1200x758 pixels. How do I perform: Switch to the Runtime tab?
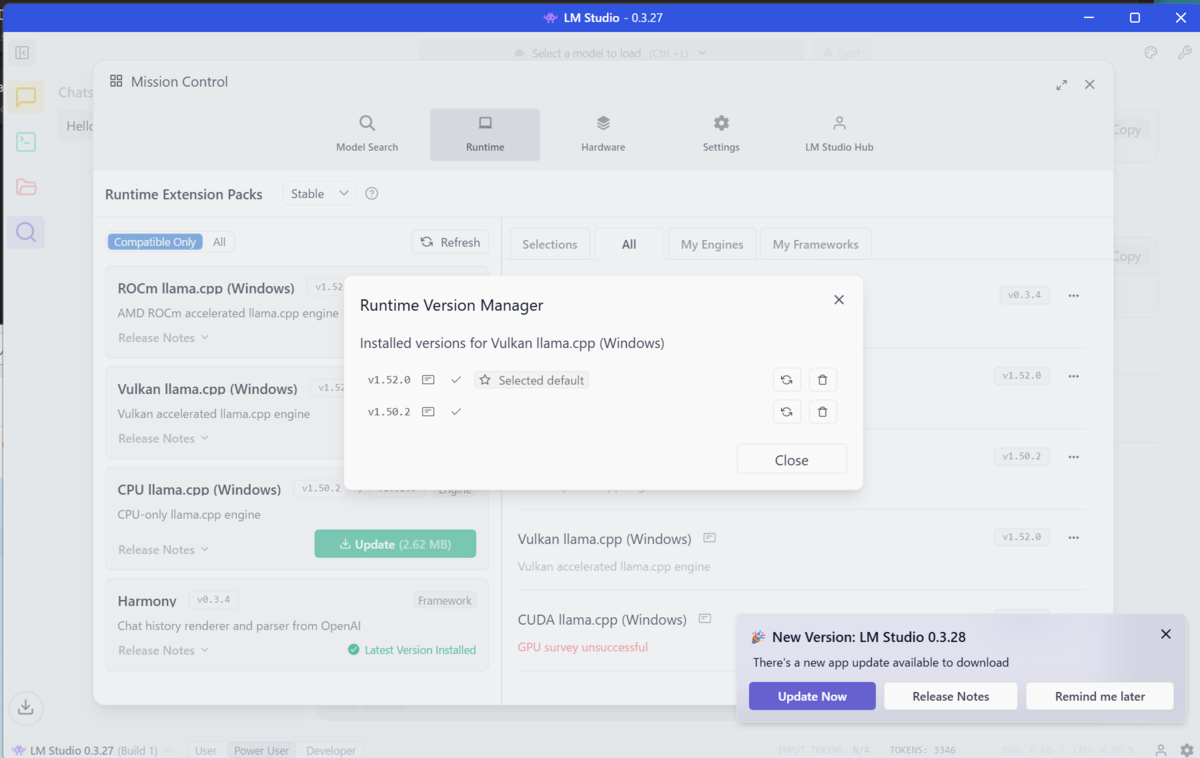point(485,134)
